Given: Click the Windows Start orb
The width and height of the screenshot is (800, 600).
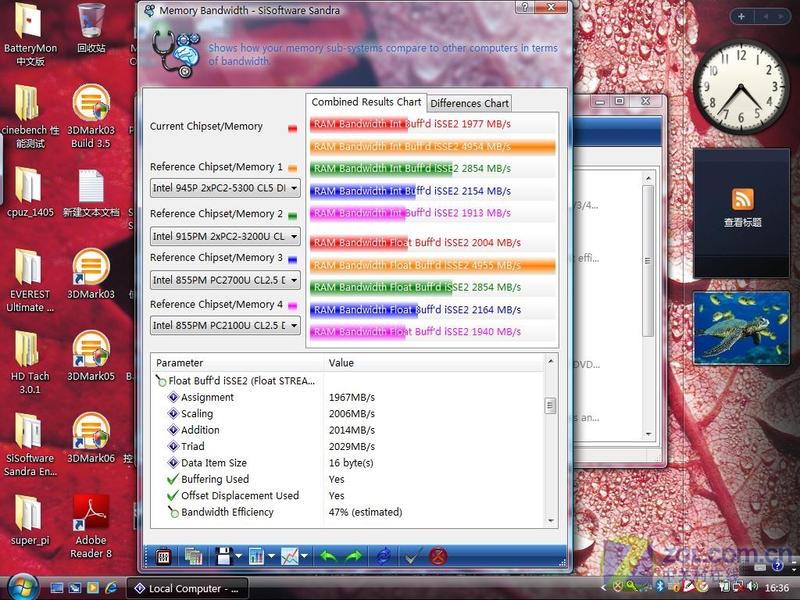Looking at the screenshot, I should coord(21,587).
